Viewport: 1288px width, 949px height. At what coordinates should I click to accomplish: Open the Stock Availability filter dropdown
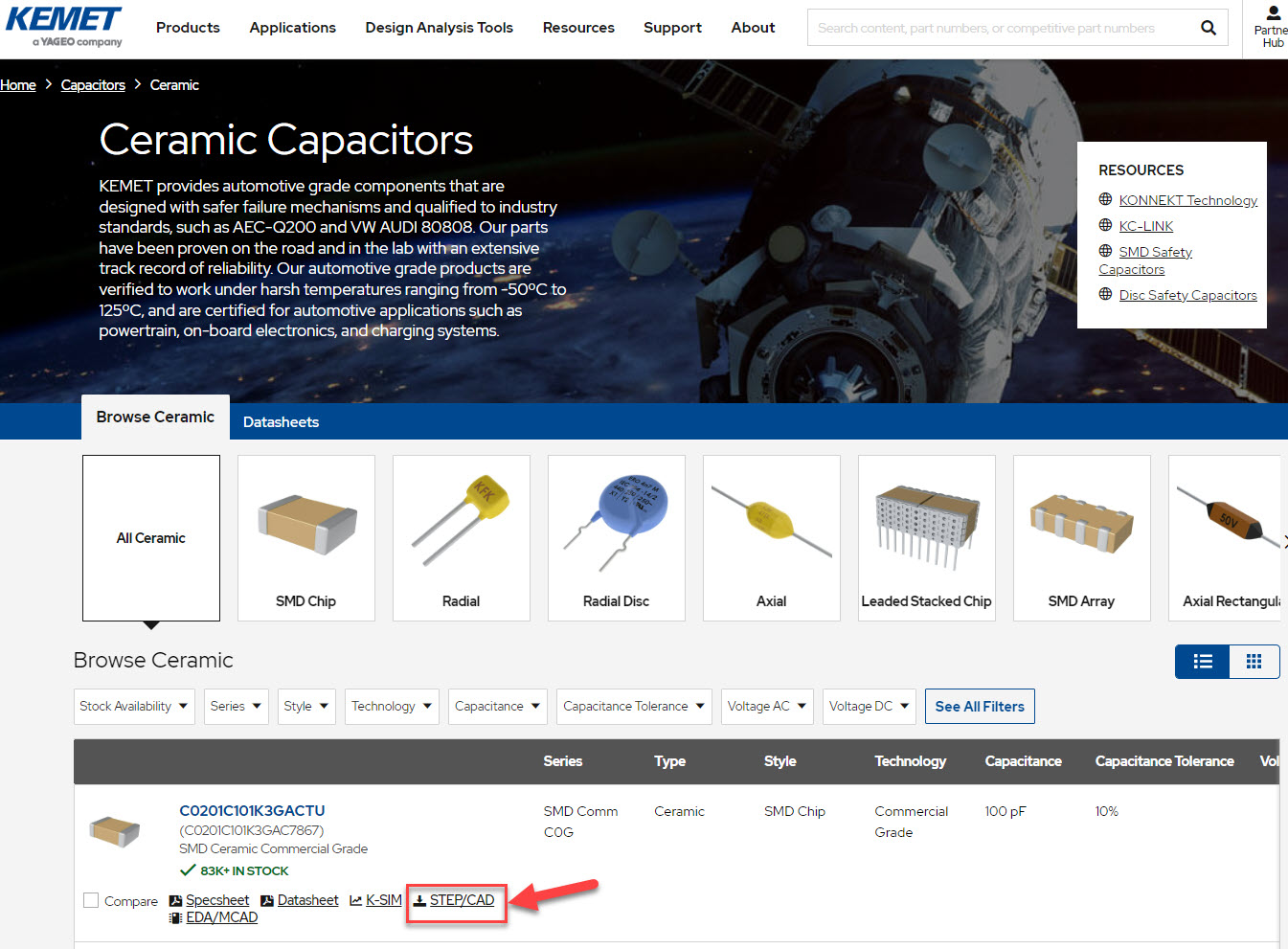(x=134, y=707)
